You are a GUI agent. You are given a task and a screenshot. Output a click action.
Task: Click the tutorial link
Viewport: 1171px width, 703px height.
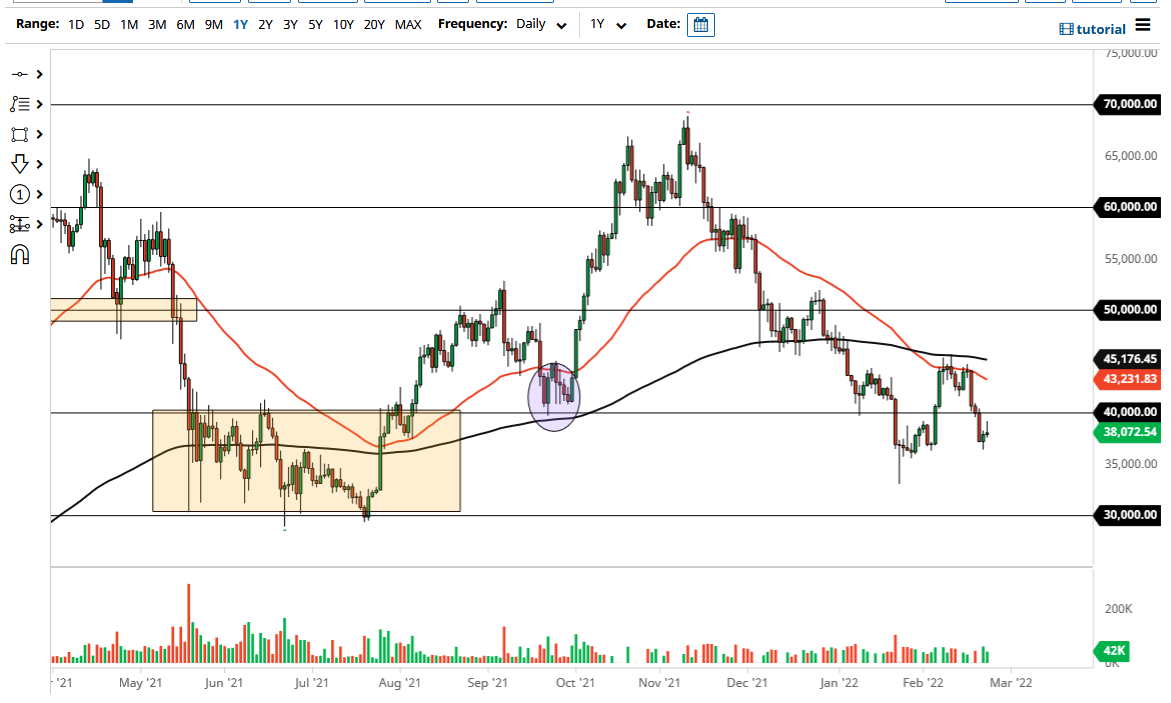pos(1103,29)
